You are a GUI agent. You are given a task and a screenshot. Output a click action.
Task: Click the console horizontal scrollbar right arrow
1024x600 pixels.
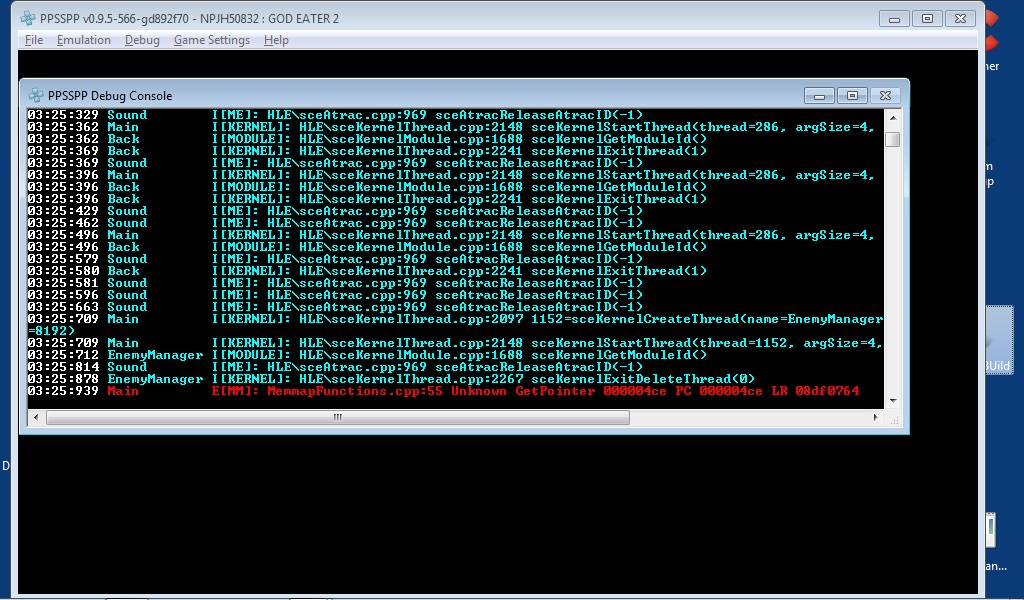tap(876, 417)
